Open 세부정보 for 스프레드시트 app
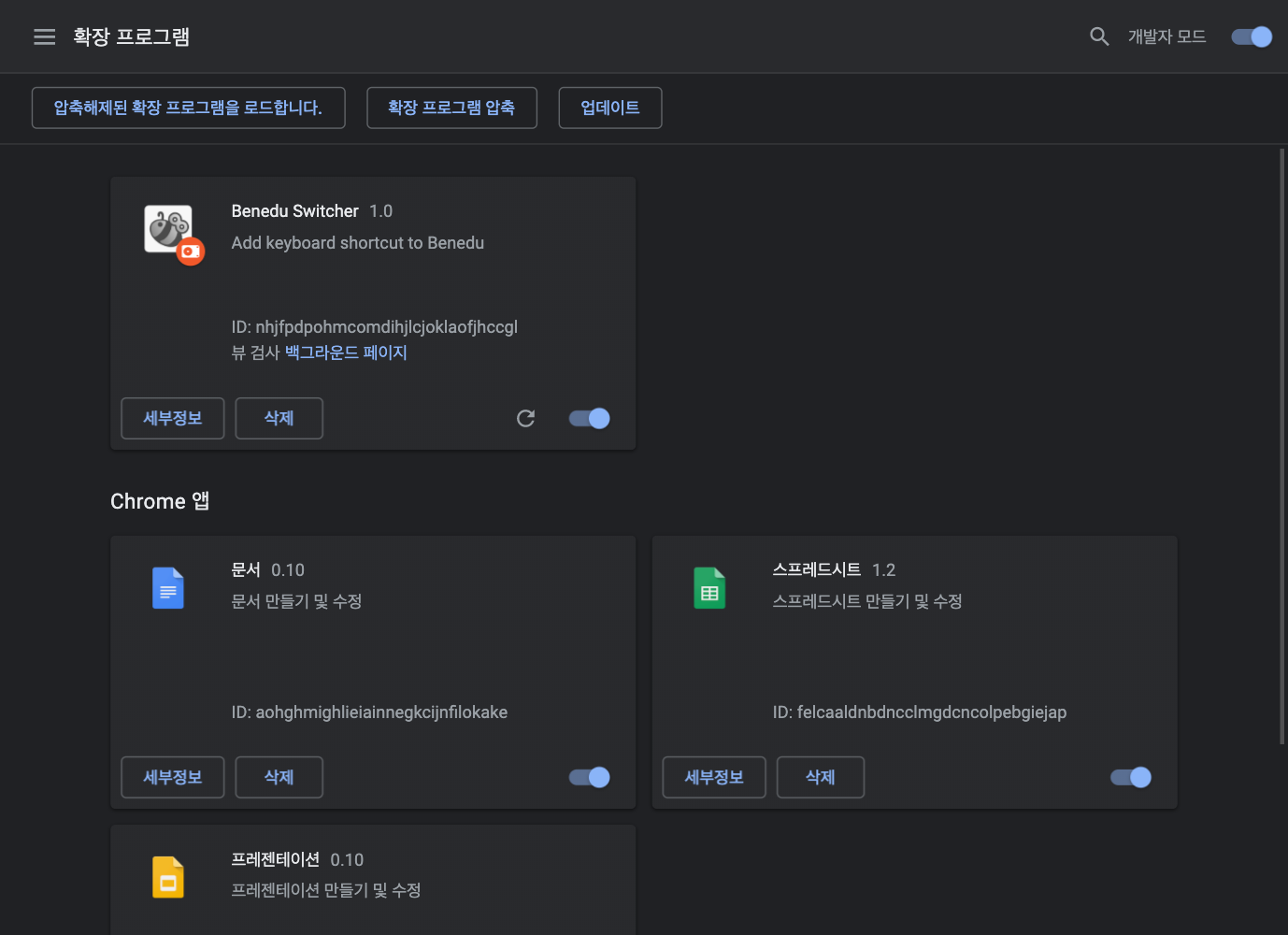Screen dimensions: 1288x935 click(x=714, y=777)
